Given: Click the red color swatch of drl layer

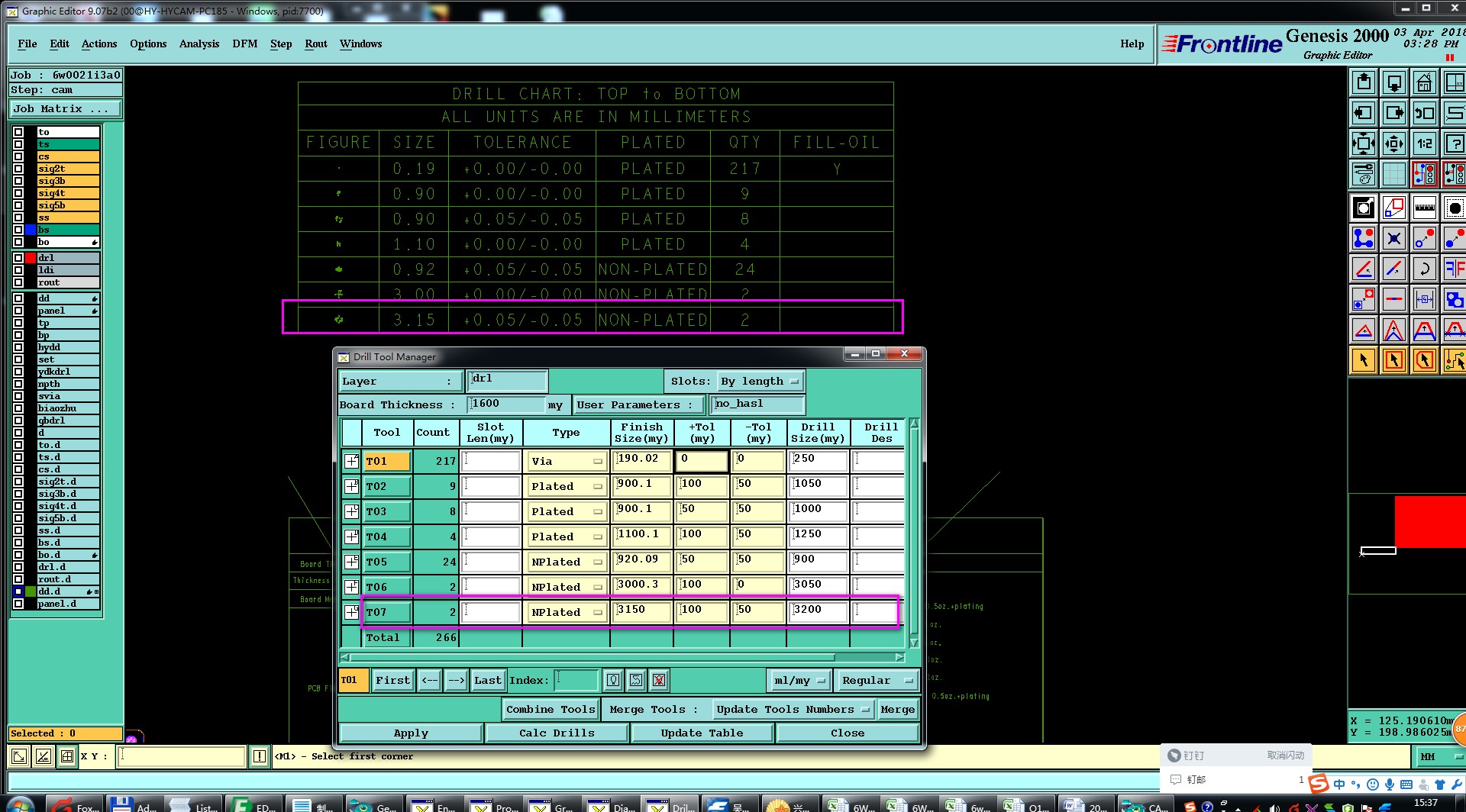Looking at the screenshot, I should pyautogui.click(x=31, y=258).
